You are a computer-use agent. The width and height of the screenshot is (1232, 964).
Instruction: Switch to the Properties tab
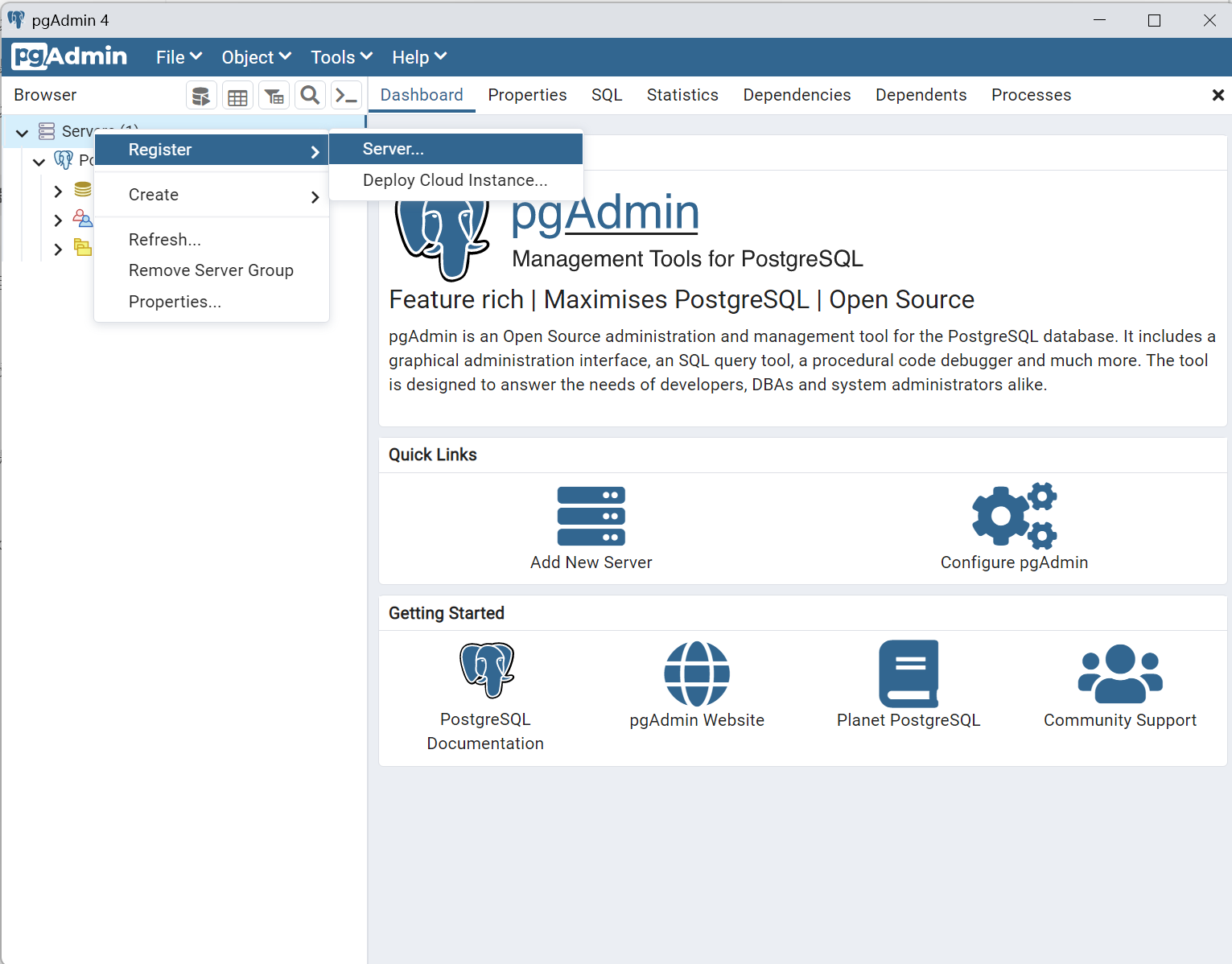527,95
